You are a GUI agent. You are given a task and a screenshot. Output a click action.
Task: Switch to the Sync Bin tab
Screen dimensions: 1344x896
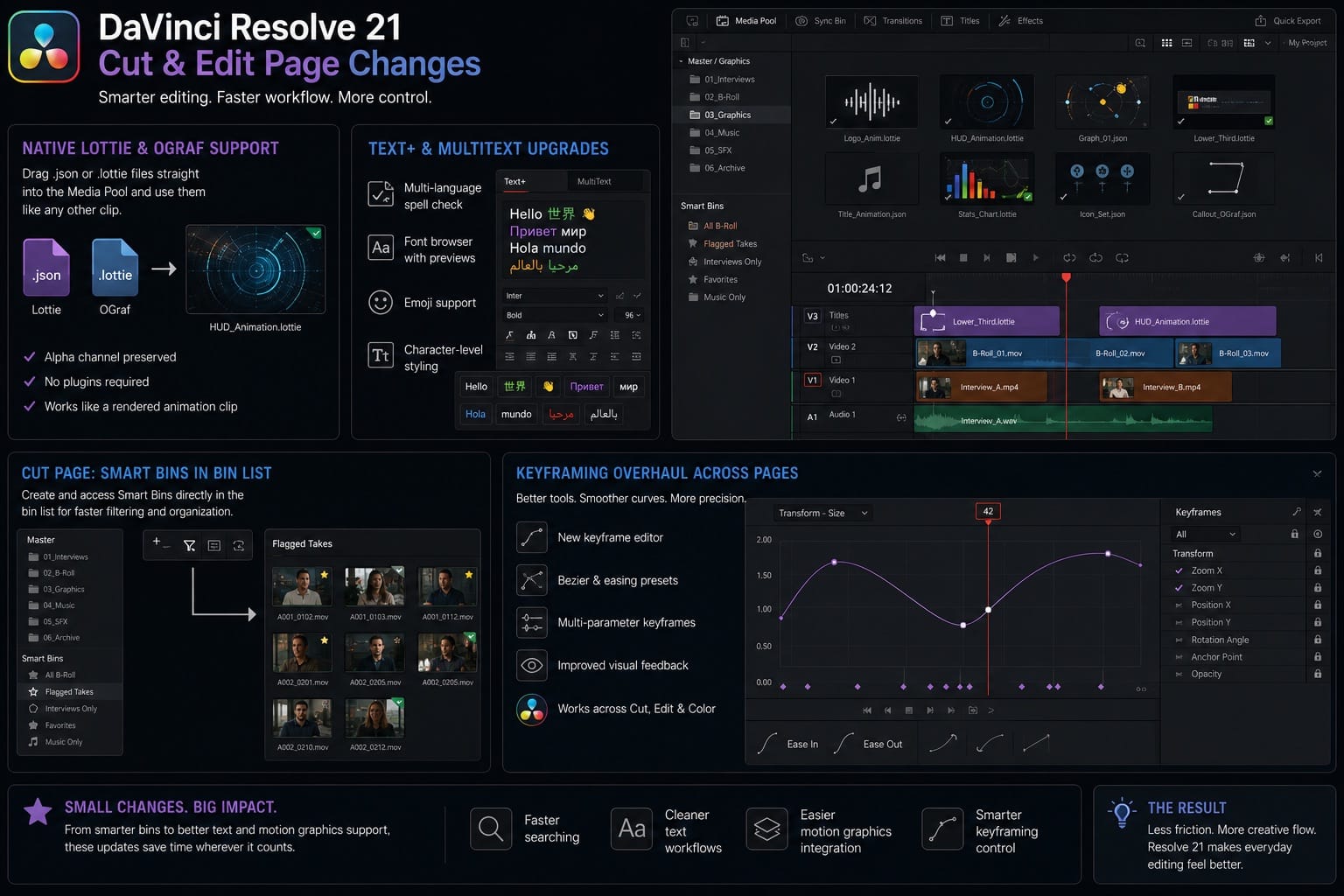coord(820,21)
